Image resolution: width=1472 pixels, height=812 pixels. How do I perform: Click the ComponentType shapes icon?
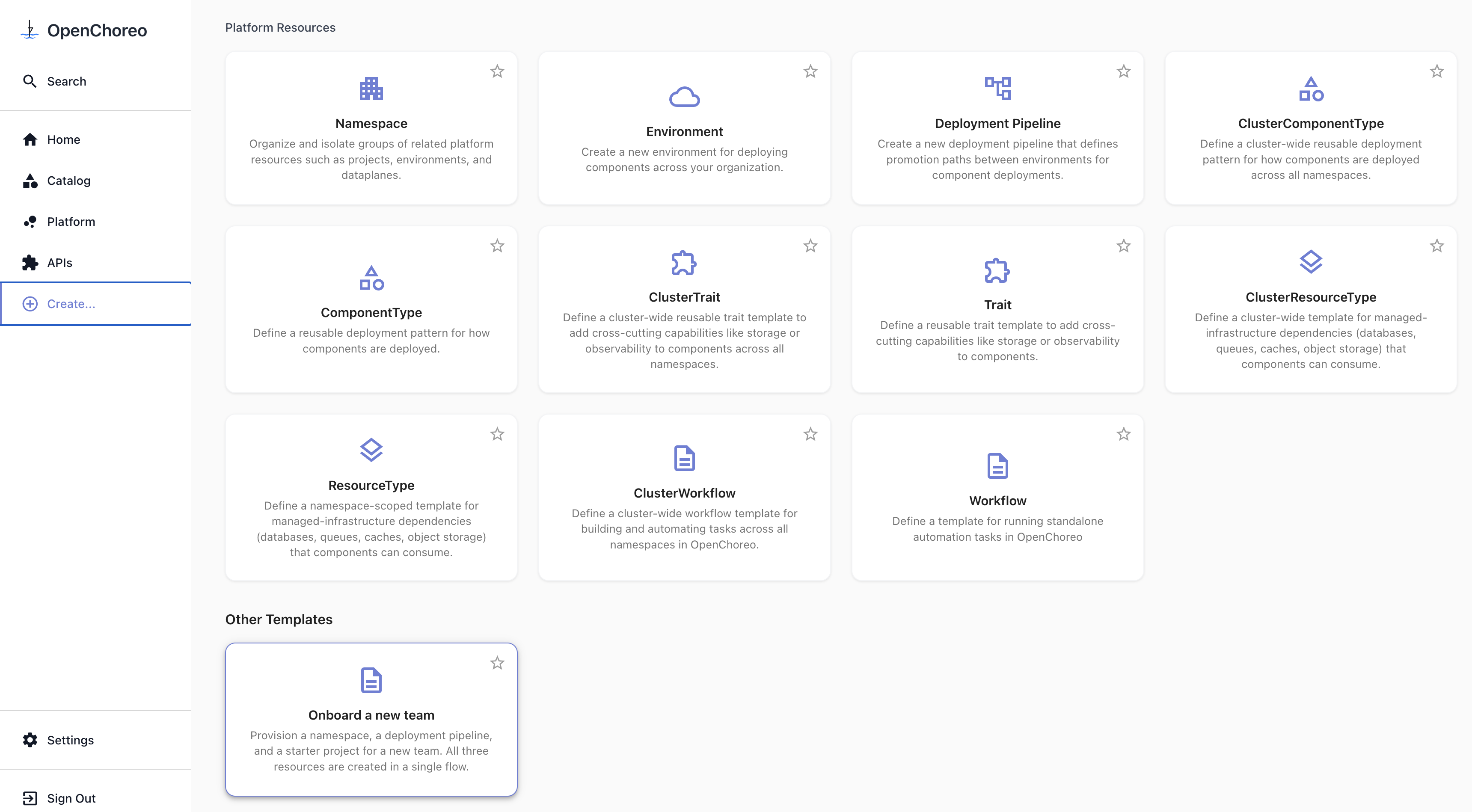click(371, 278)
